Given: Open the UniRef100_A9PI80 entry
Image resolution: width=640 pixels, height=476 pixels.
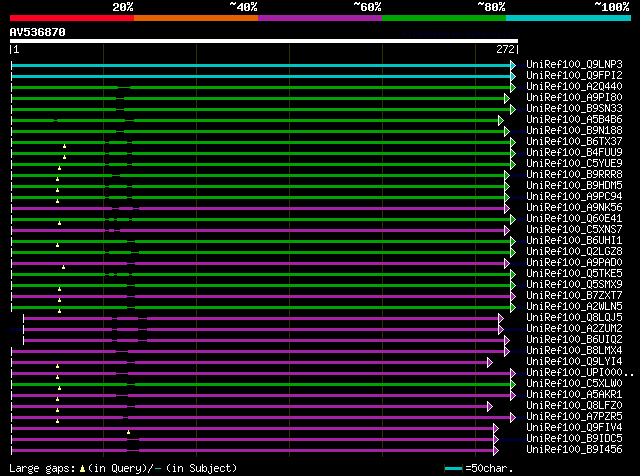Looking at the screenshot, I should (574, 98).
